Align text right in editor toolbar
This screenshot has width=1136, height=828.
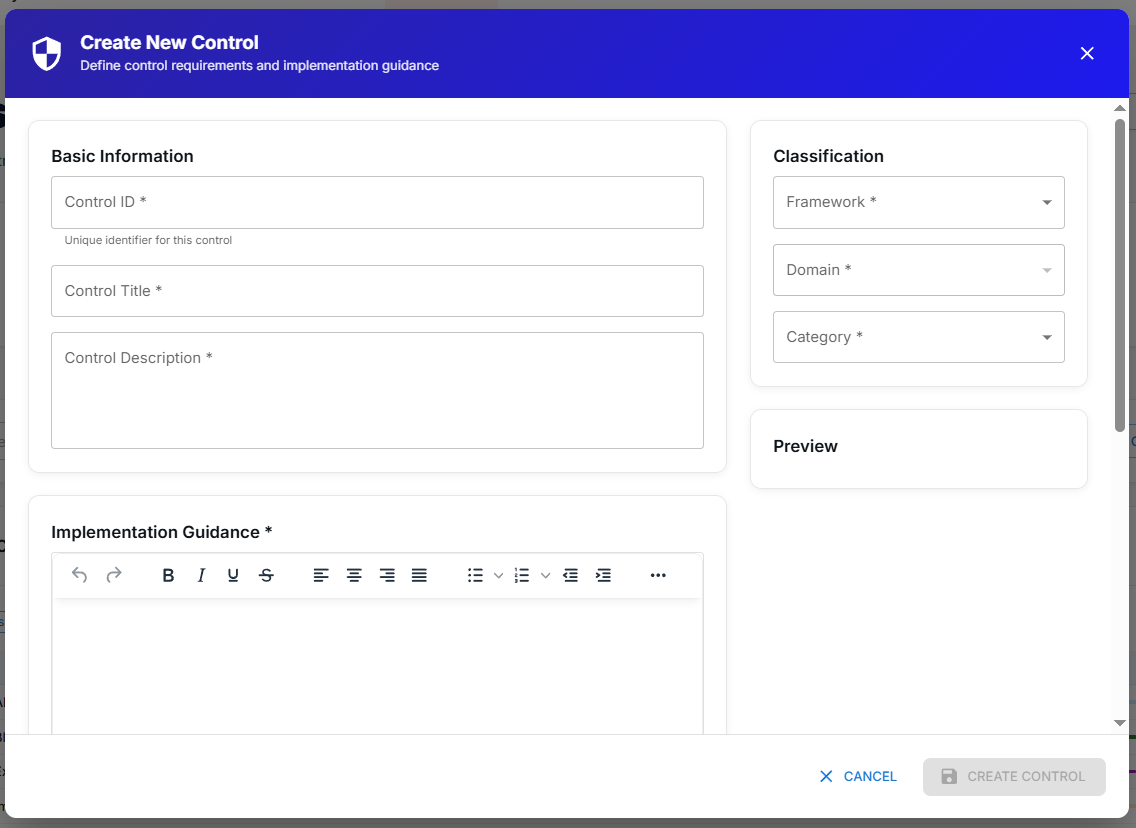387,575
